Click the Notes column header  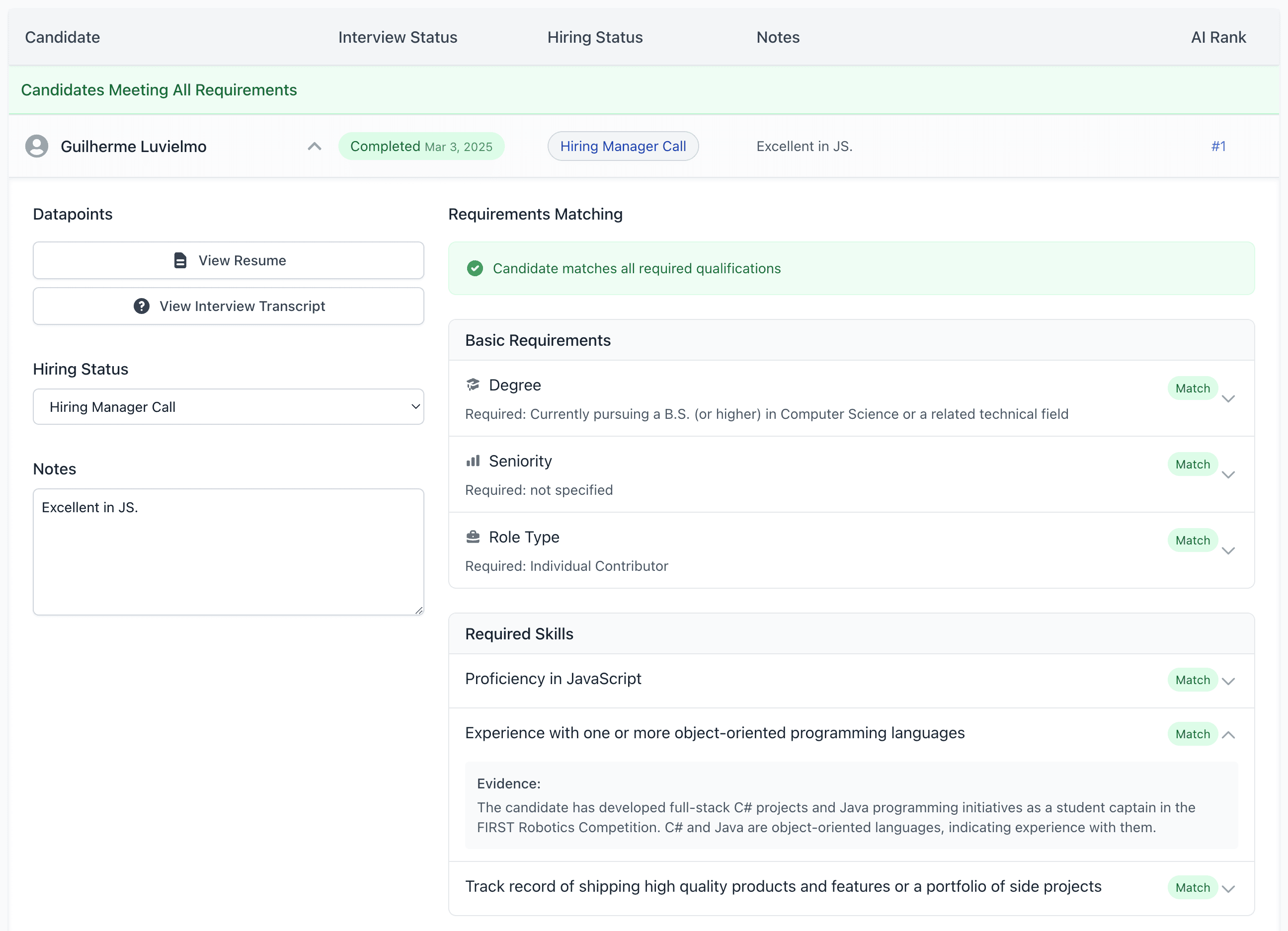tap(778, 37)
